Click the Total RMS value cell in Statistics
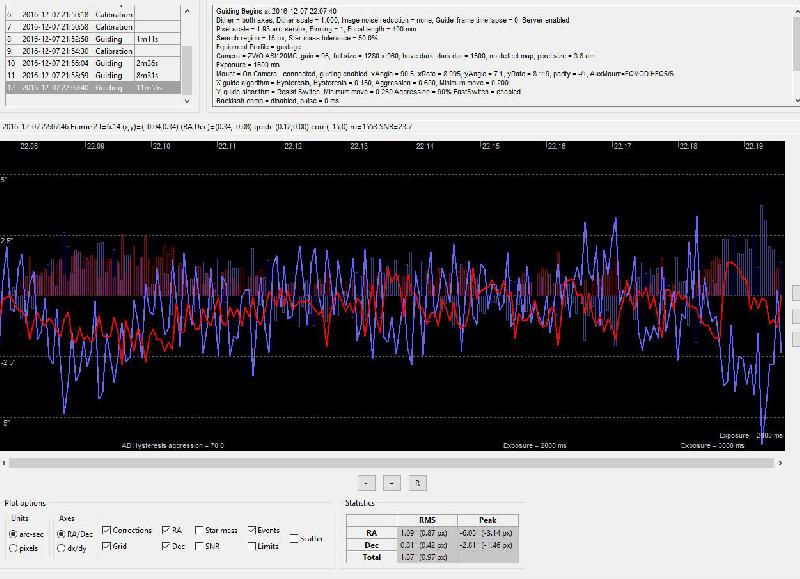Image resolution: width=800 pixels, height=579 pixels. pyautogui.click(x=427, y=558)
